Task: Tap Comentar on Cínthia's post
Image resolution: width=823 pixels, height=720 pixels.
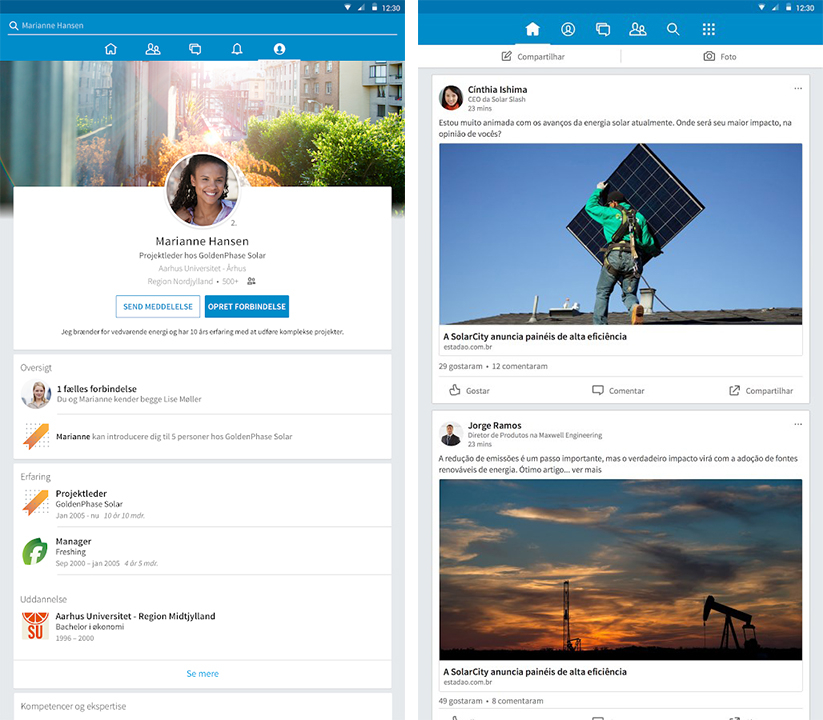Action: (618, 390)
